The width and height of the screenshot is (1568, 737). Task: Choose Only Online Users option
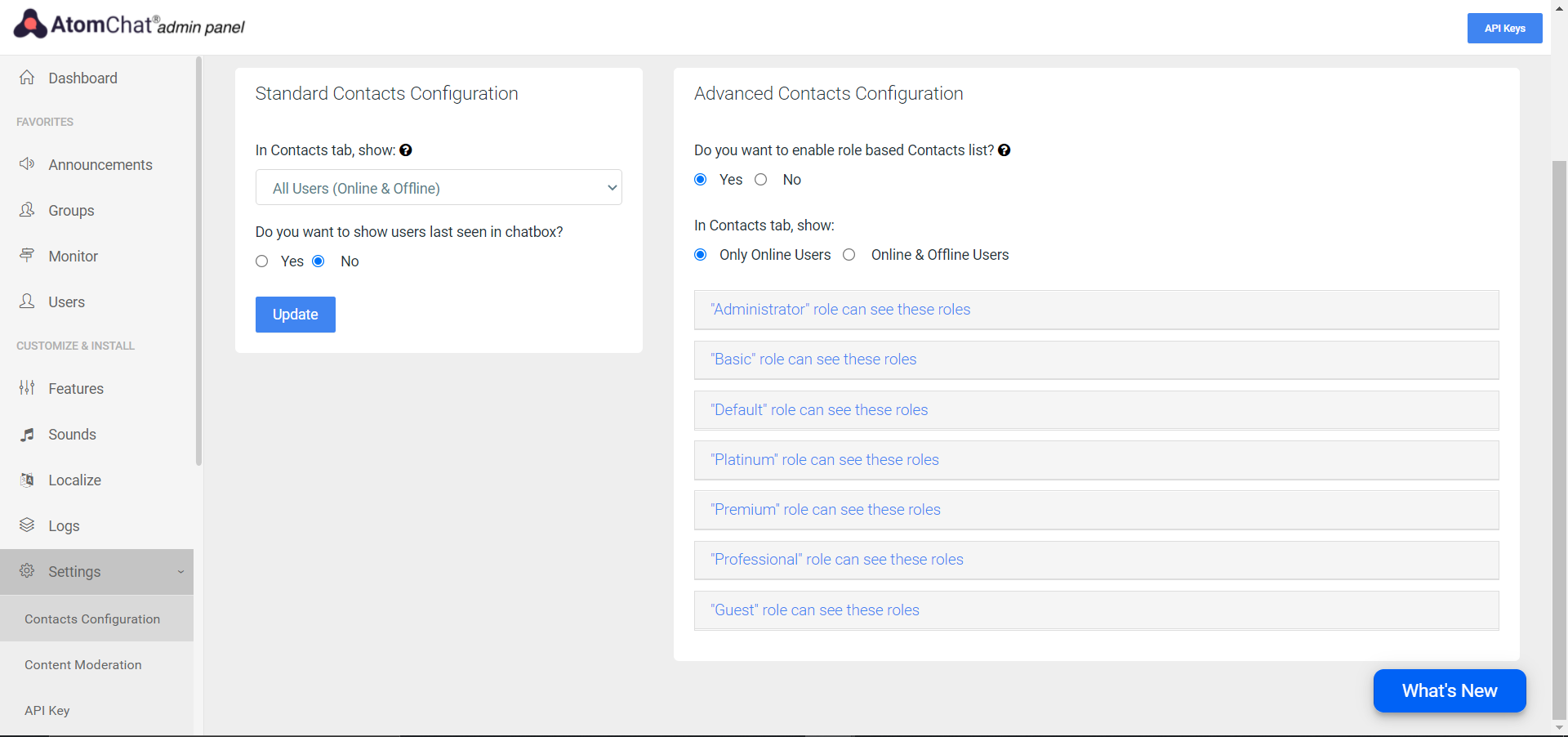coord(701,255)
